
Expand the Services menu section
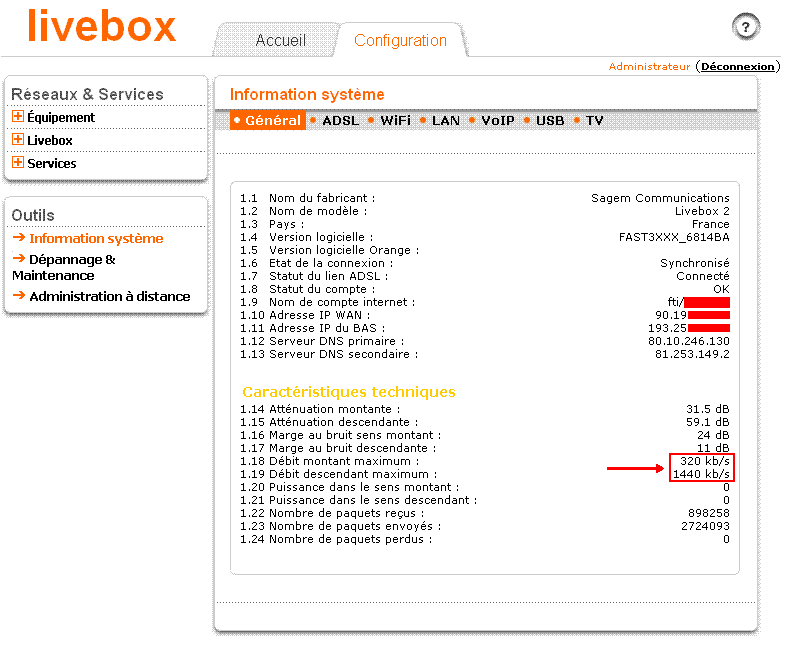[x=18, y=163]
